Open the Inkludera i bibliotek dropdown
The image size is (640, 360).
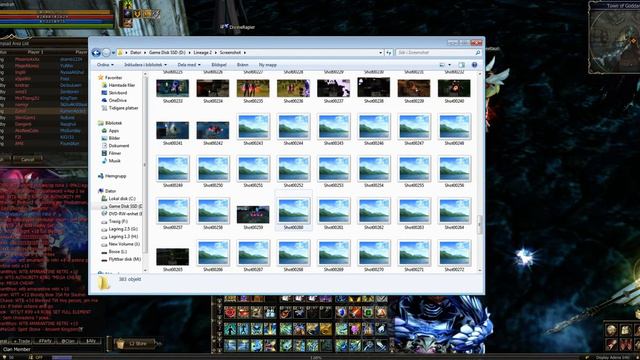(145, 65)
